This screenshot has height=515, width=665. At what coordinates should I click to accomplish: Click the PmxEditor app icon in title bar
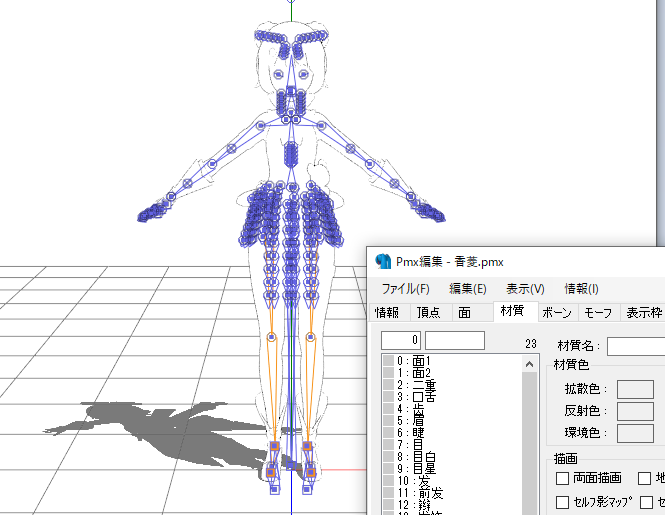pos(383,262)
